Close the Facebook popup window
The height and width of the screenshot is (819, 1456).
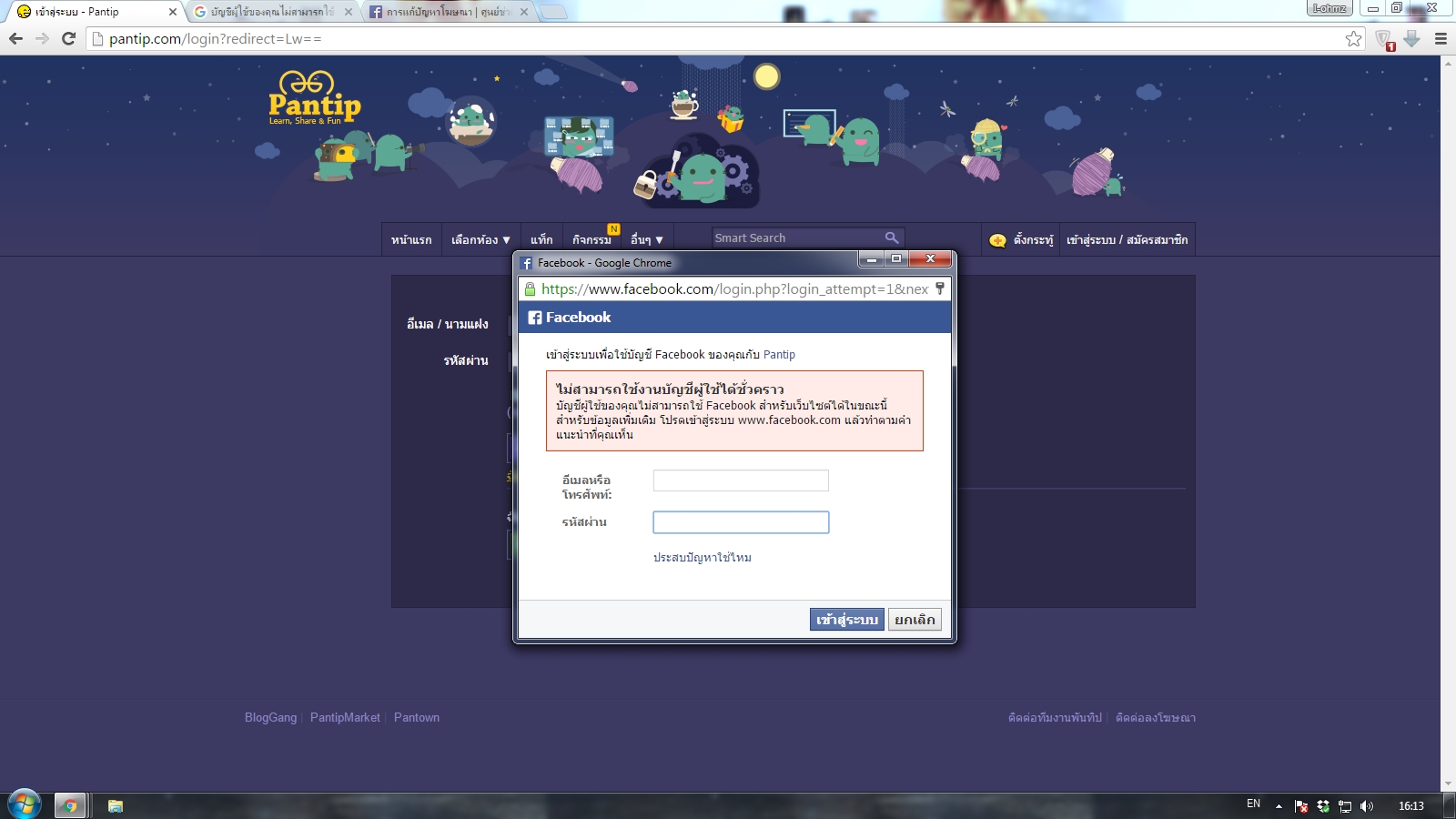pos(930,259)
